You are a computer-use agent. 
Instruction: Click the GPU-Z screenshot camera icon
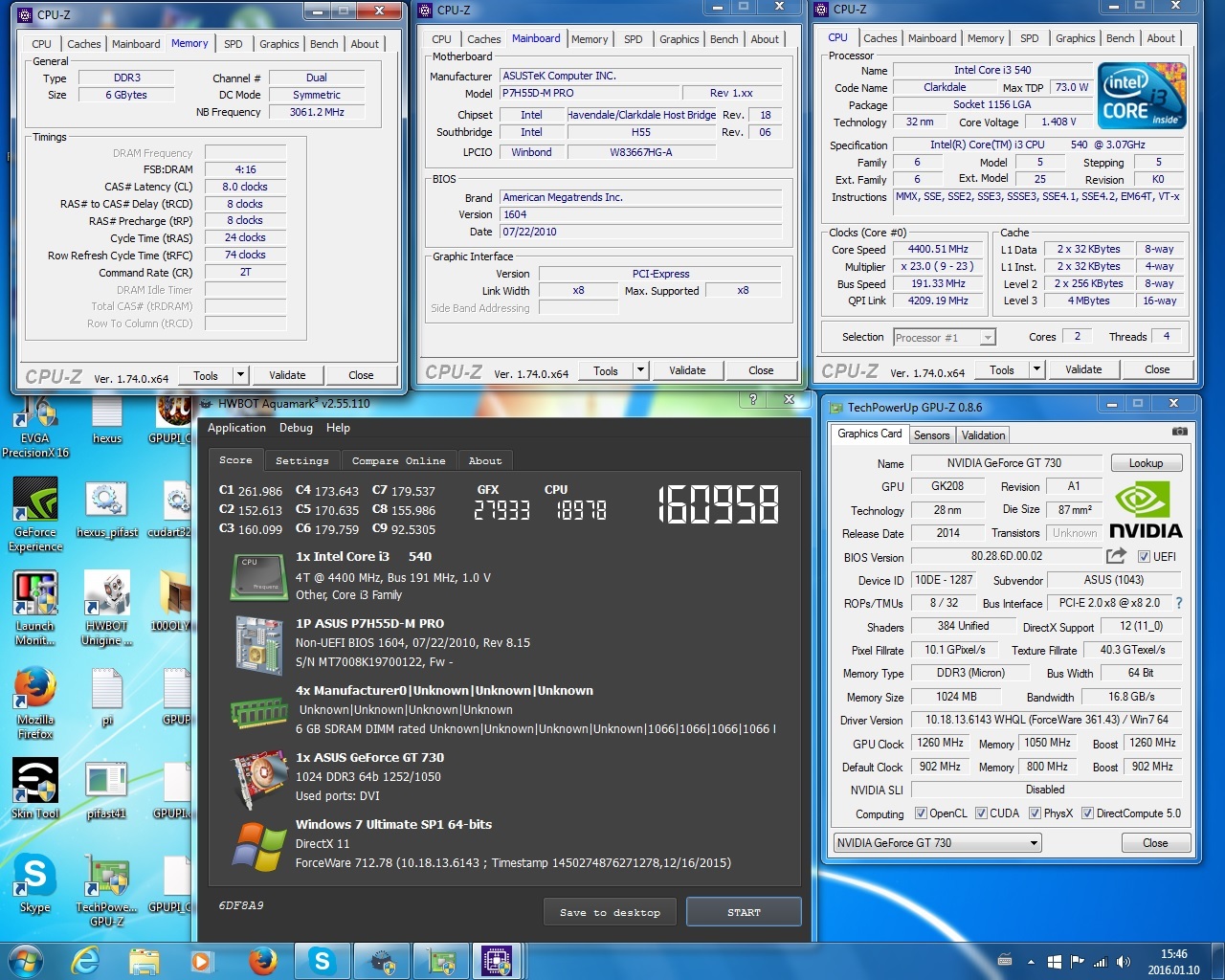point(1180,432)
